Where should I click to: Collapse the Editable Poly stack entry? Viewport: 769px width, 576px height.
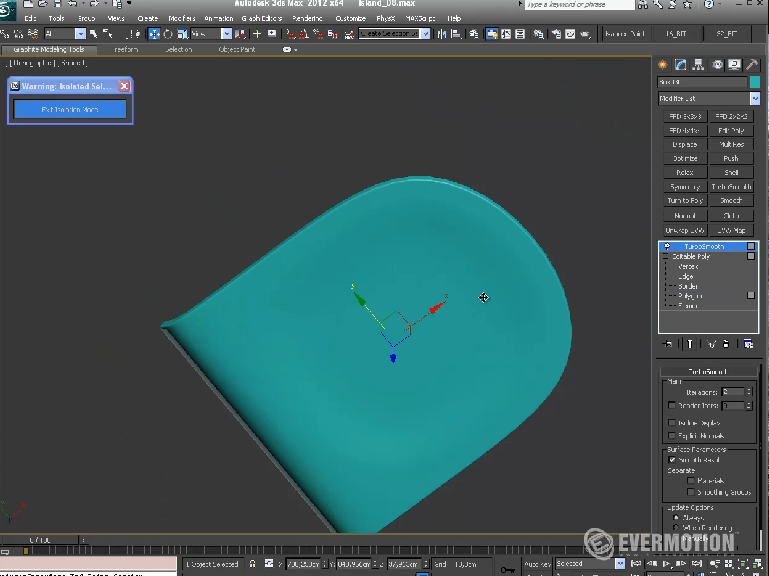[666, 257]
